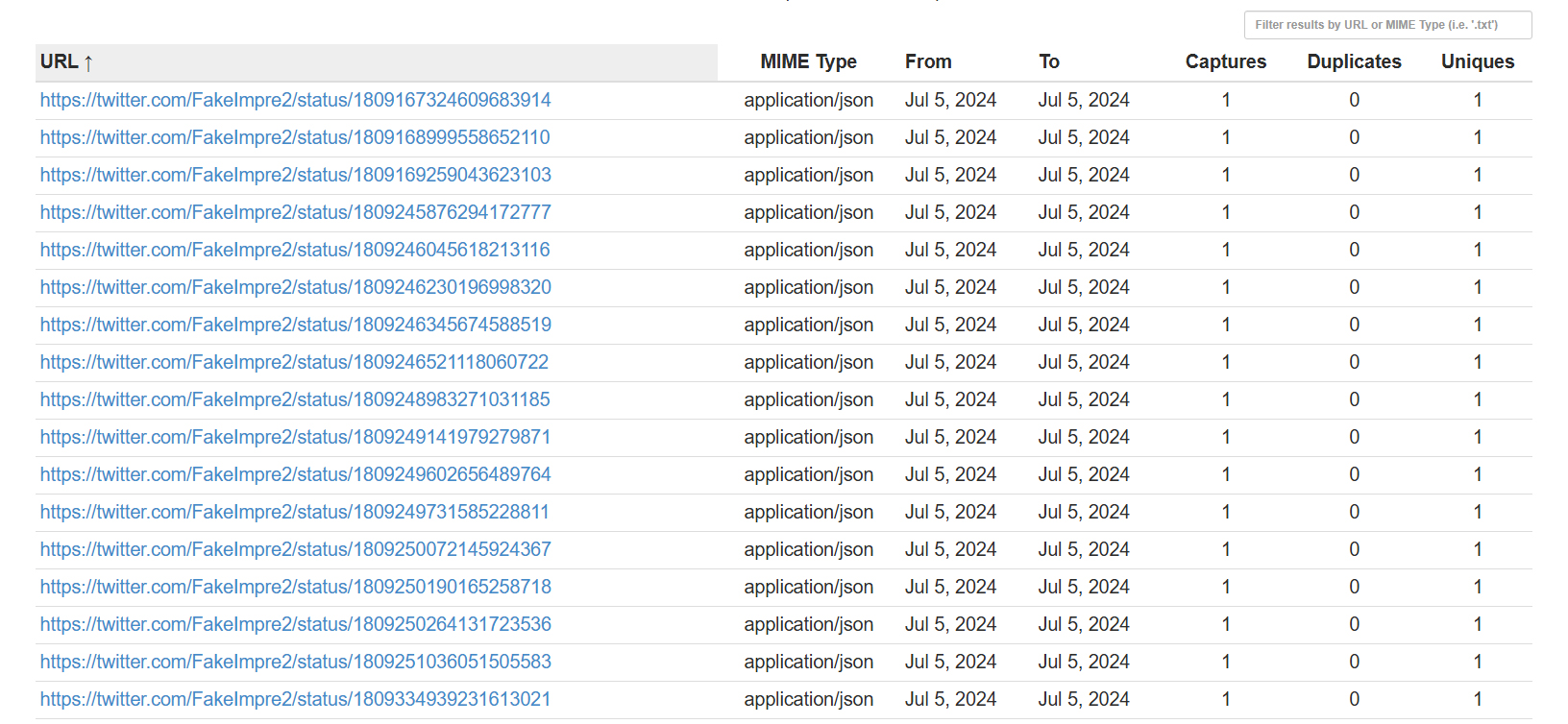The height and width of the screenshot is (724, 1568).
Task: Open the status link ending in 1809245876294172777
Action: coord(296,212)
